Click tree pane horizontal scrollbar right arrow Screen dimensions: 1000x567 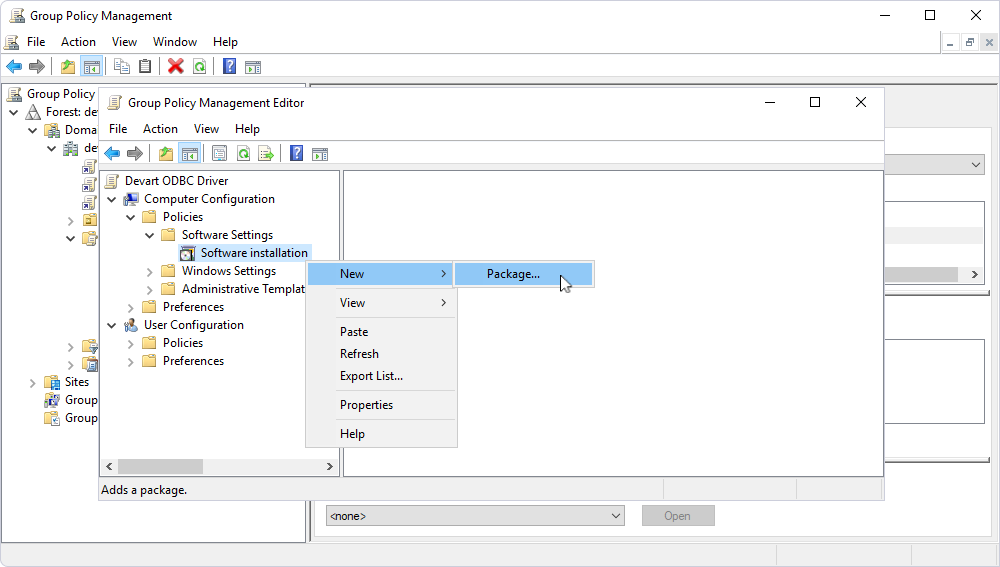click(x=330, y=466)
